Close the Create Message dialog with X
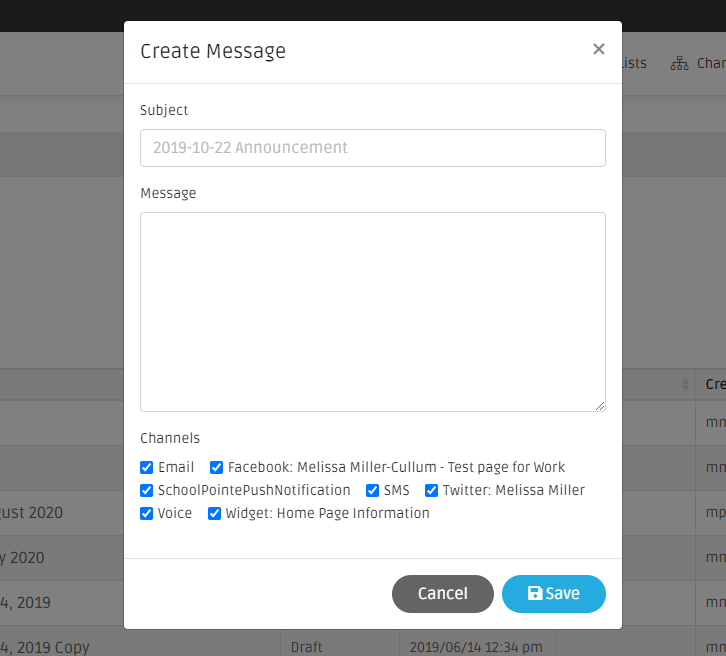The width and height of the screenshot is (726, 656). [598, 49]
